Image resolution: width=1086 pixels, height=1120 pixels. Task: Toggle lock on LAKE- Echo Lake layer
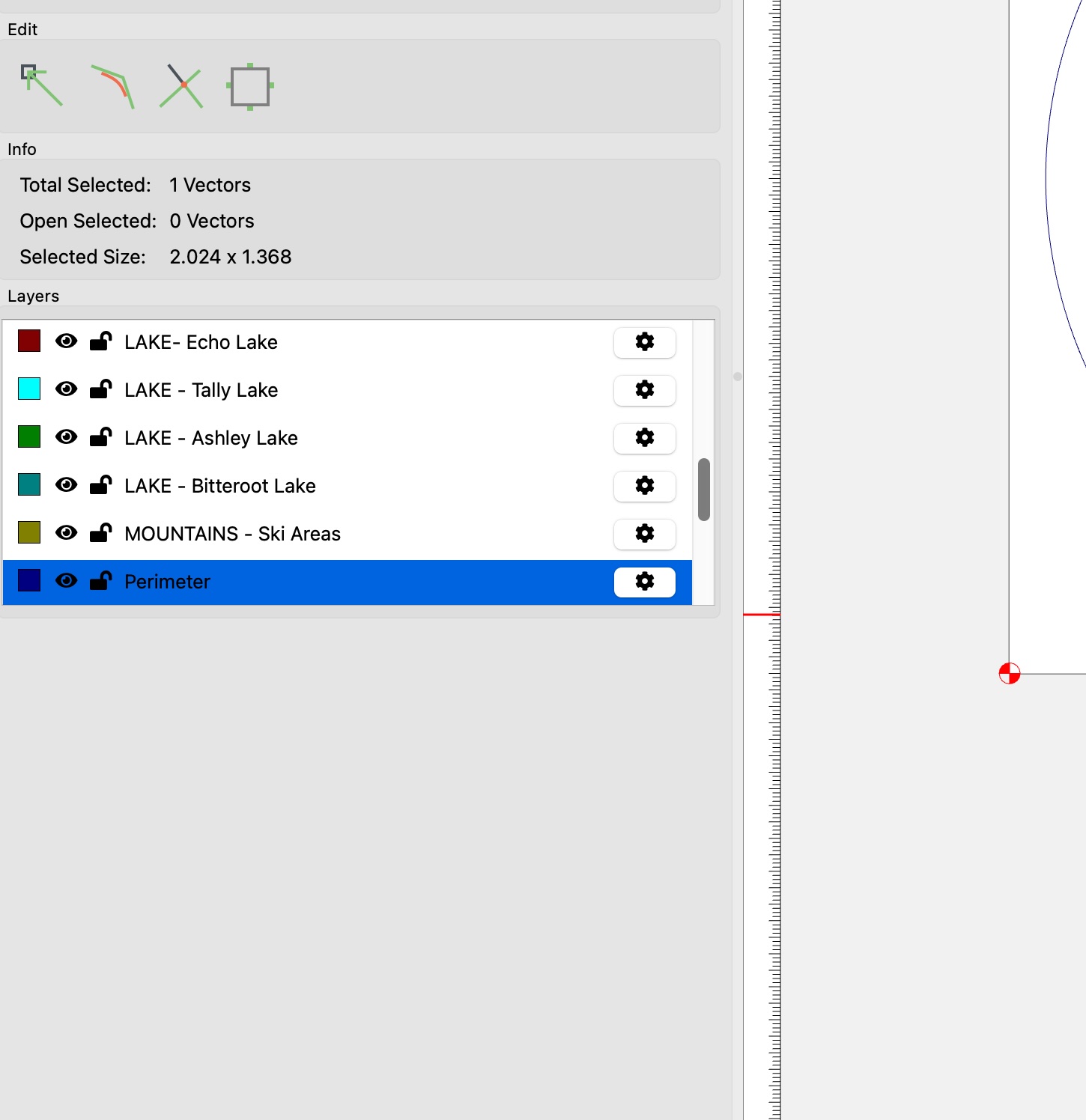tap(100, 341)
